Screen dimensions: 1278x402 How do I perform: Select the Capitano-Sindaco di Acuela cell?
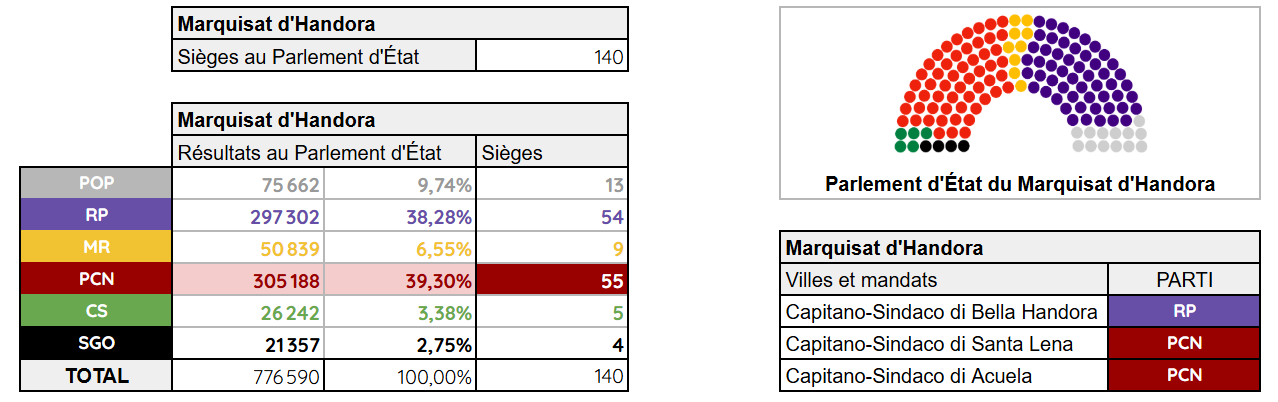pyautogui.click(x=943, y=376)
